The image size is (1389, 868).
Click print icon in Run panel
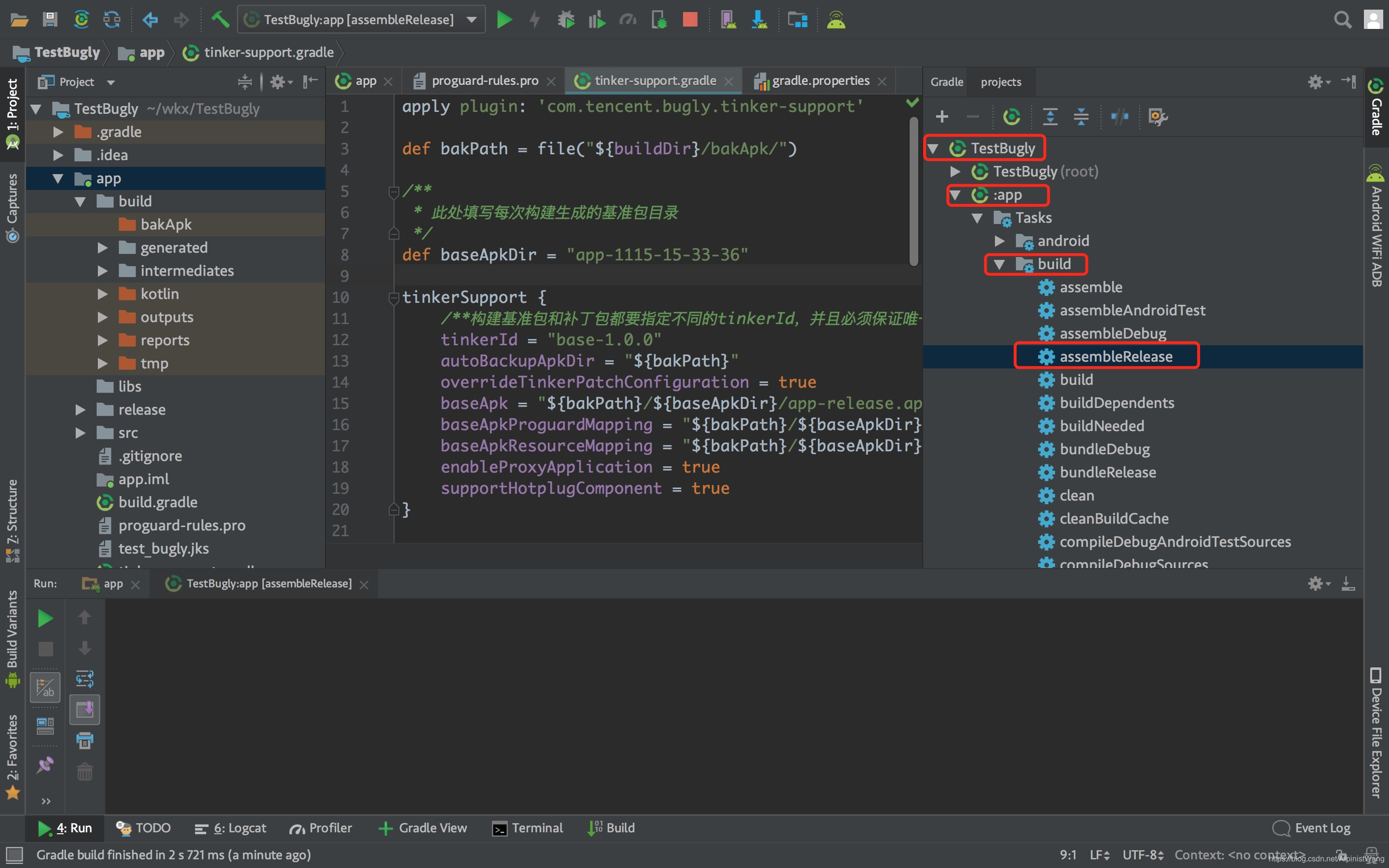[x=84, y=741]
